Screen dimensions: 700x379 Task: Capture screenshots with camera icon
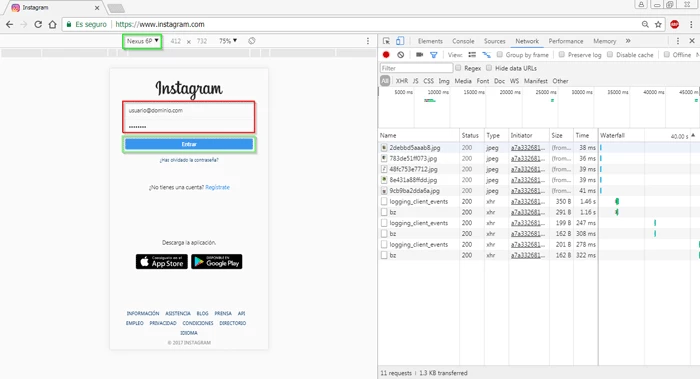click(419, 54)
